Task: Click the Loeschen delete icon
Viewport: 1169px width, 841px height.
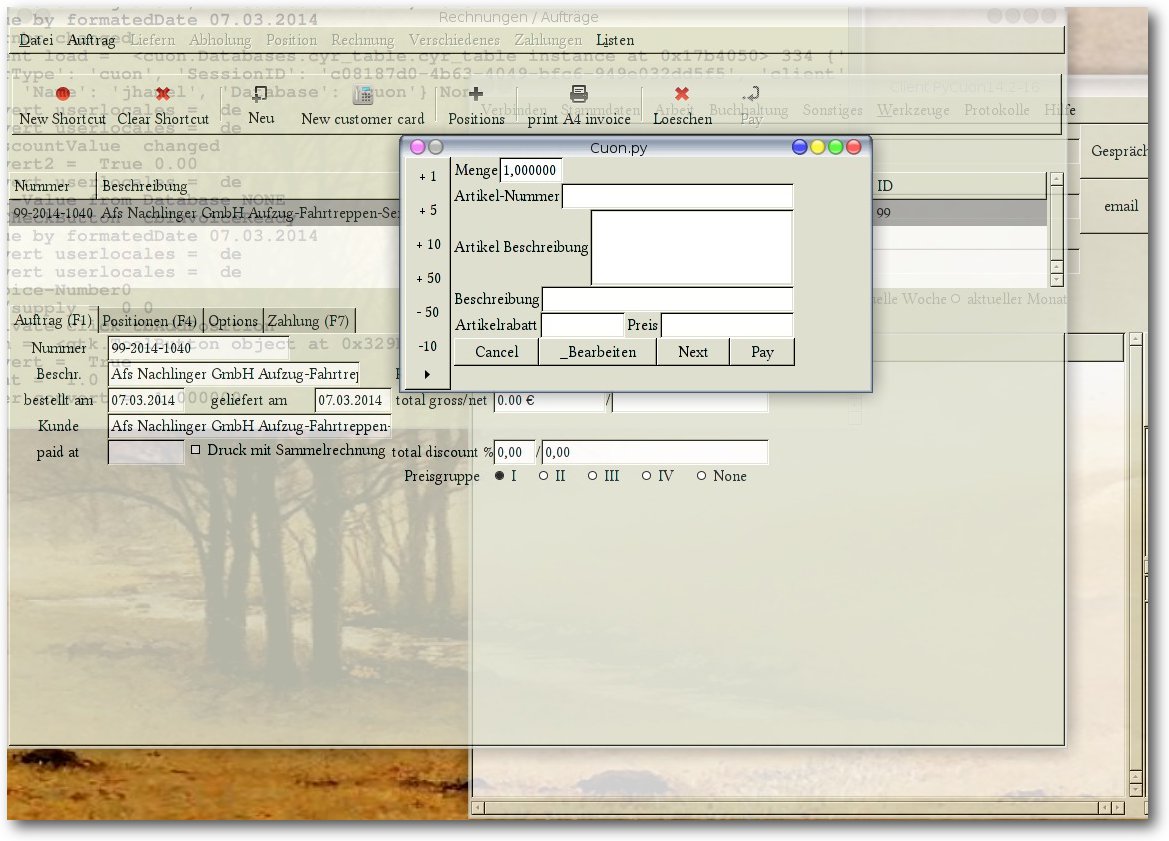Action: [x=681, y=94]
